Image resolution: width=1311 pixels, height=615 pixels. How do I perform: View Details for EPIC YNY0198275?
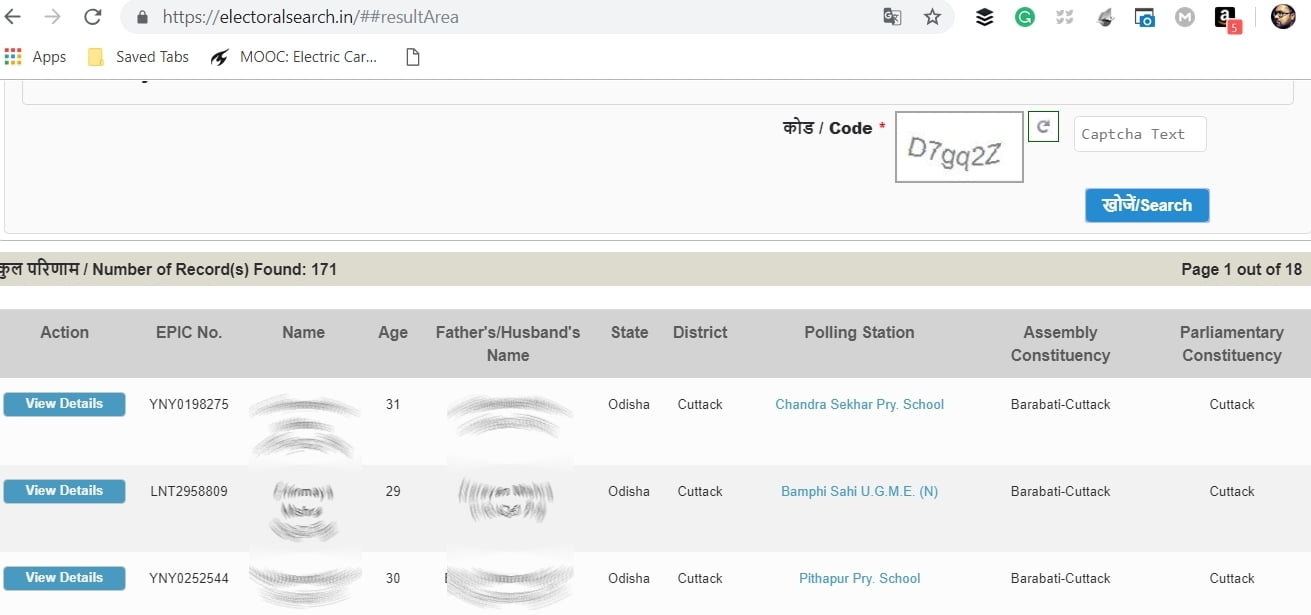pos(64,404)
